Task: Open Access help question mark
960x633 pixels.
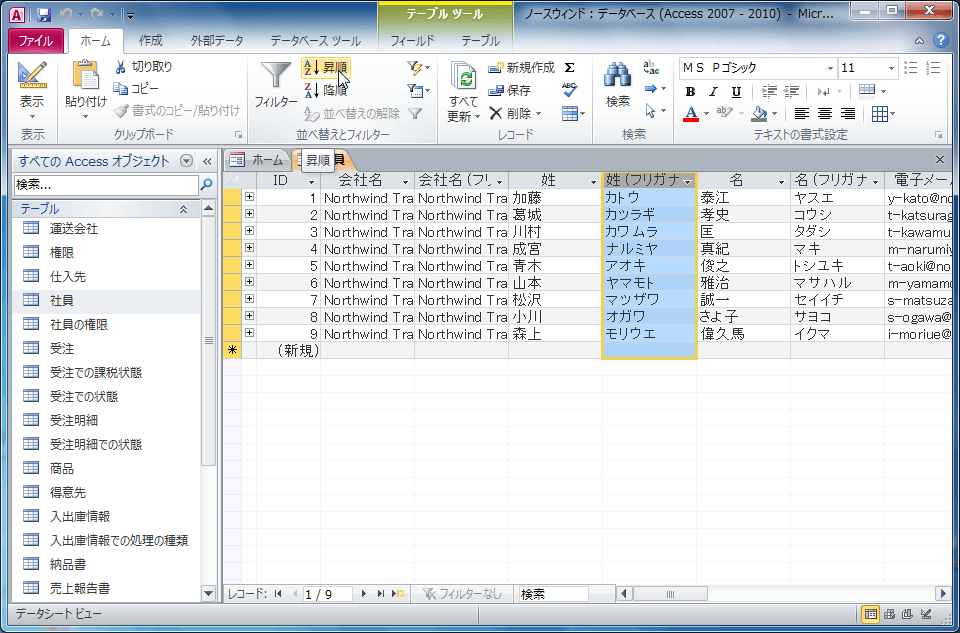Action: coord(941,40)
